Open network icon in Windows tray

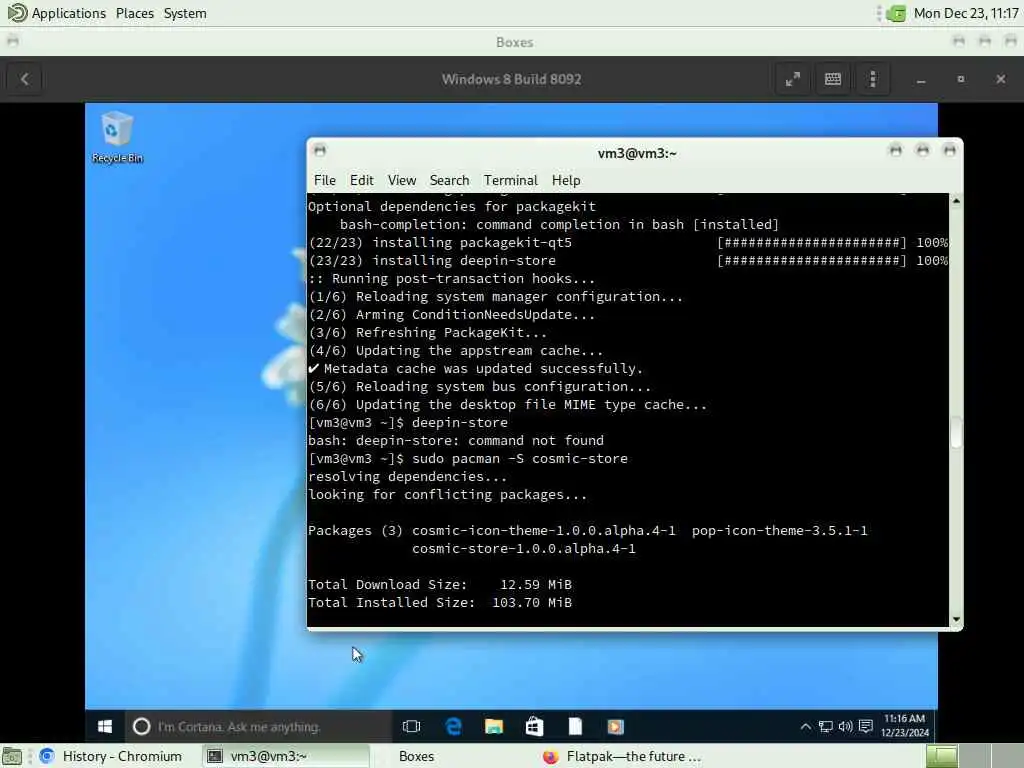click(825, 726)
